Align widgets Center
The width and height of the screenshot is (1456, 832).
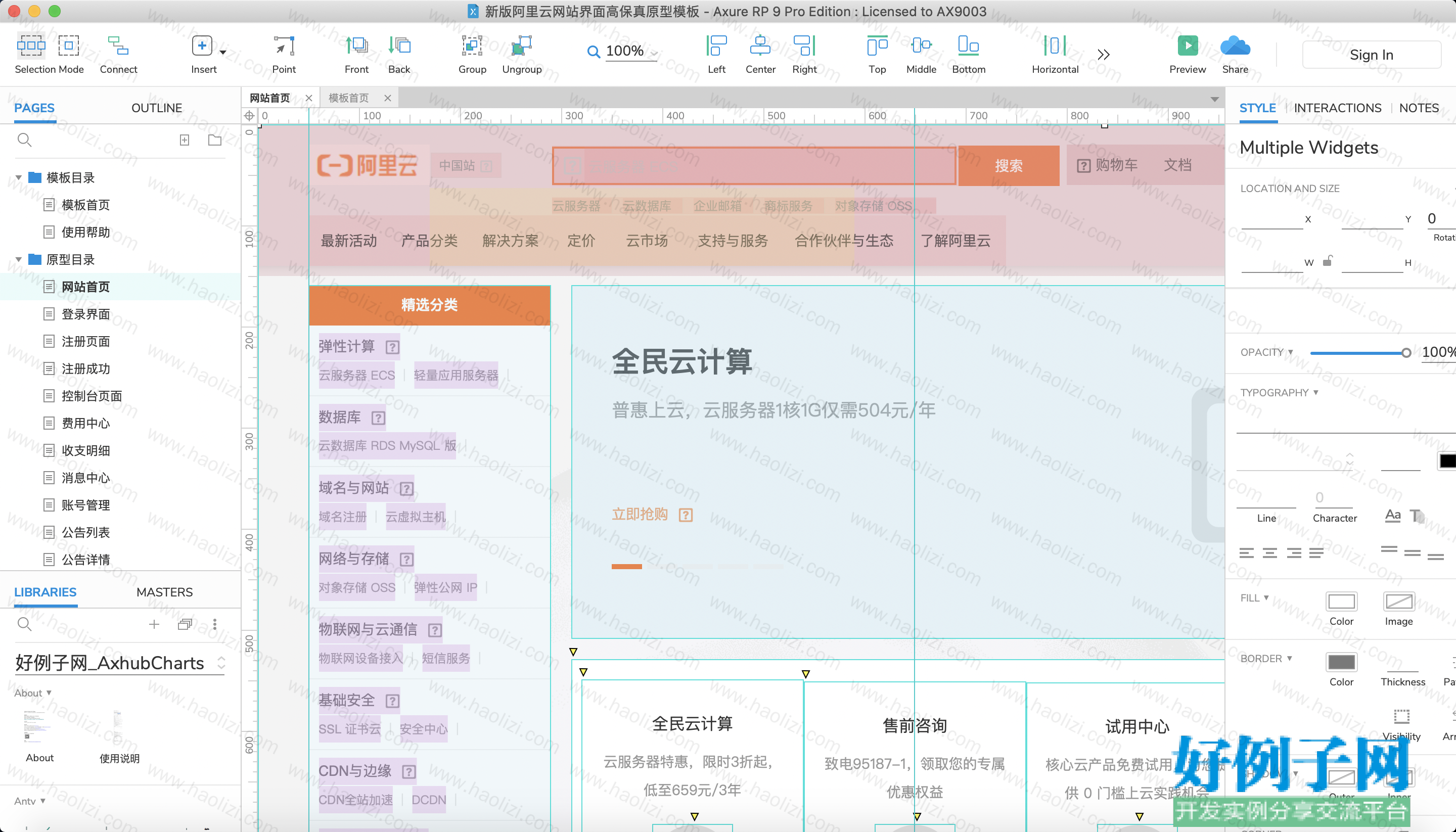(760, 45)
